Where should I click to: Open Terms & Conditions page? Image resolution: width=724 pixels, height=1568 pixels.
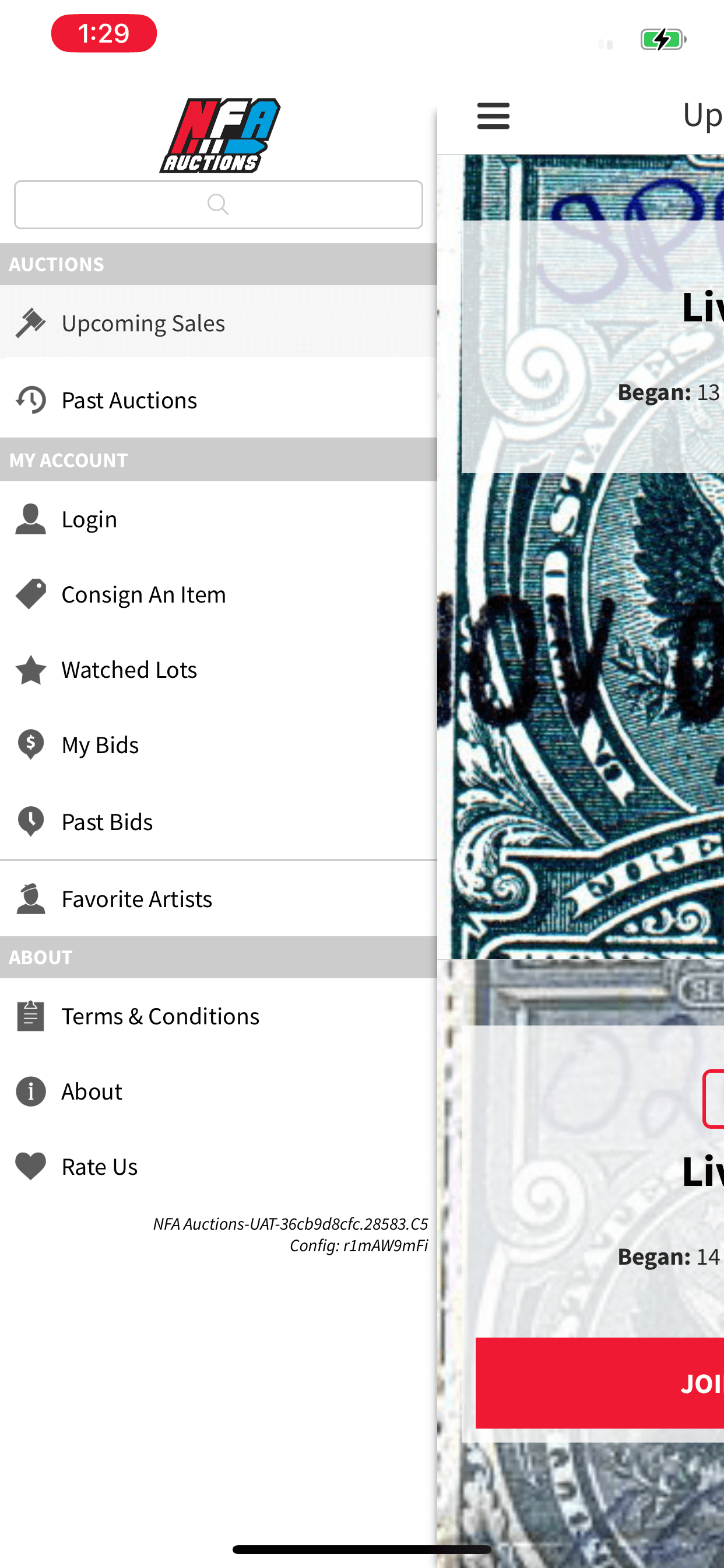(x=219, y=1016)
